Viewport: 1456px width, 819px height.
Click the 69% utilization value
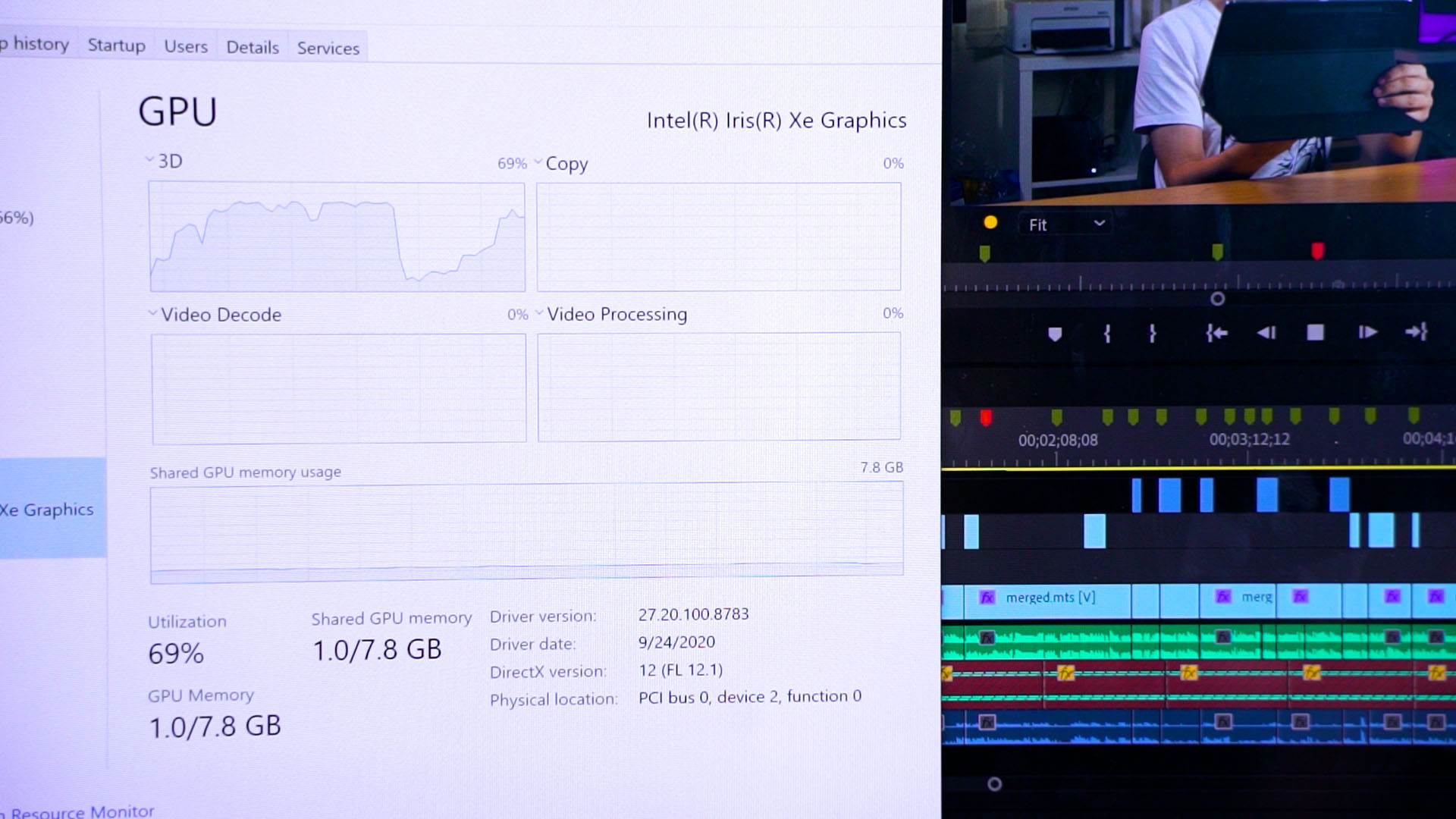(x=176, y=654)
